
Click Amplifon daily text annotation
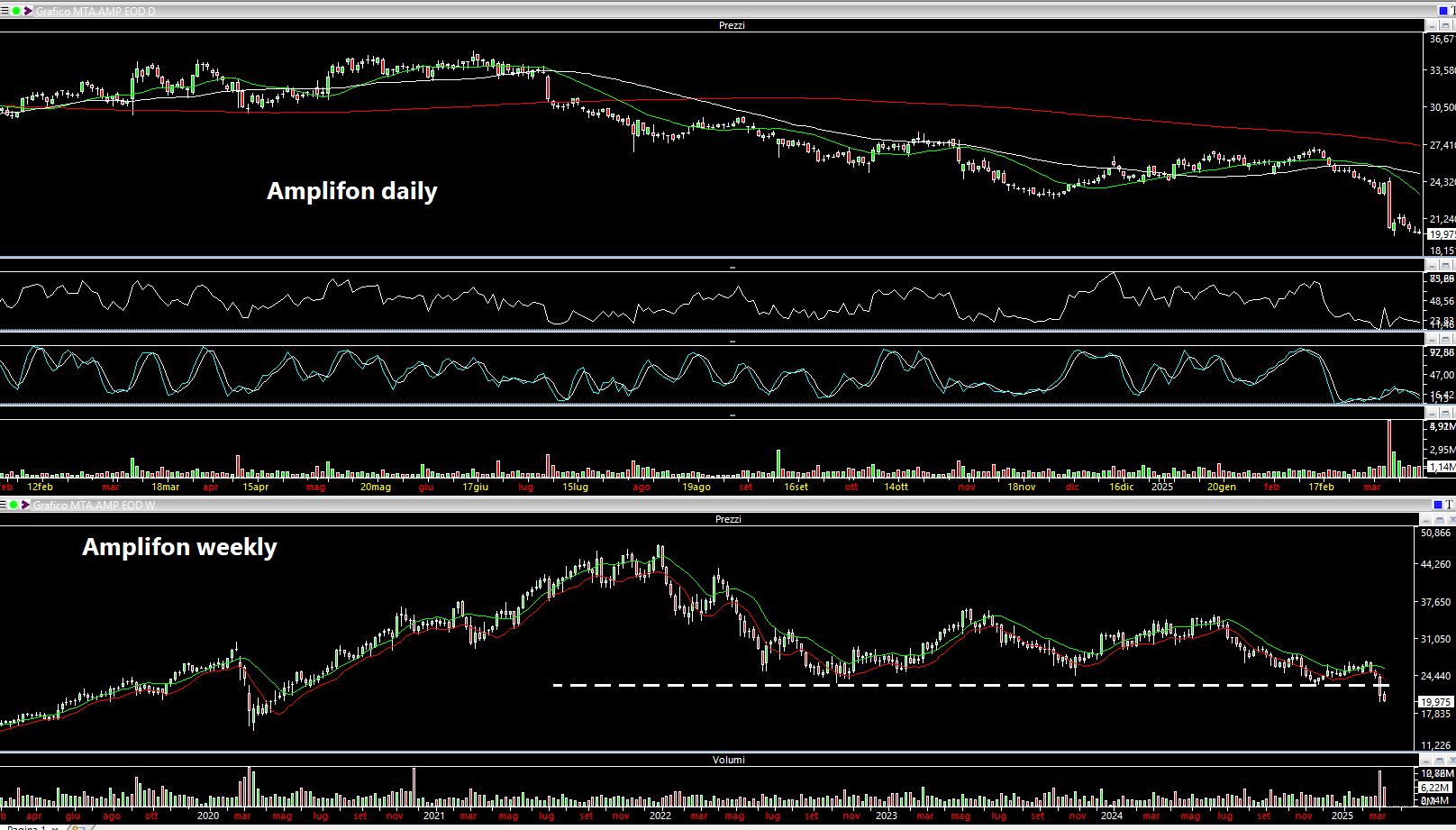[352, 191]
